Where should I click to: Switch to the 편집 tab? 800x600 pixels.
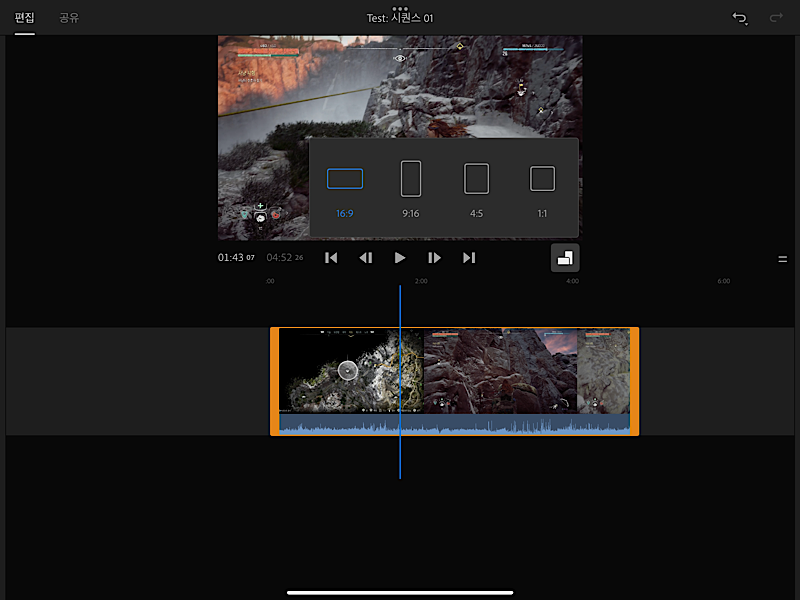24,18
